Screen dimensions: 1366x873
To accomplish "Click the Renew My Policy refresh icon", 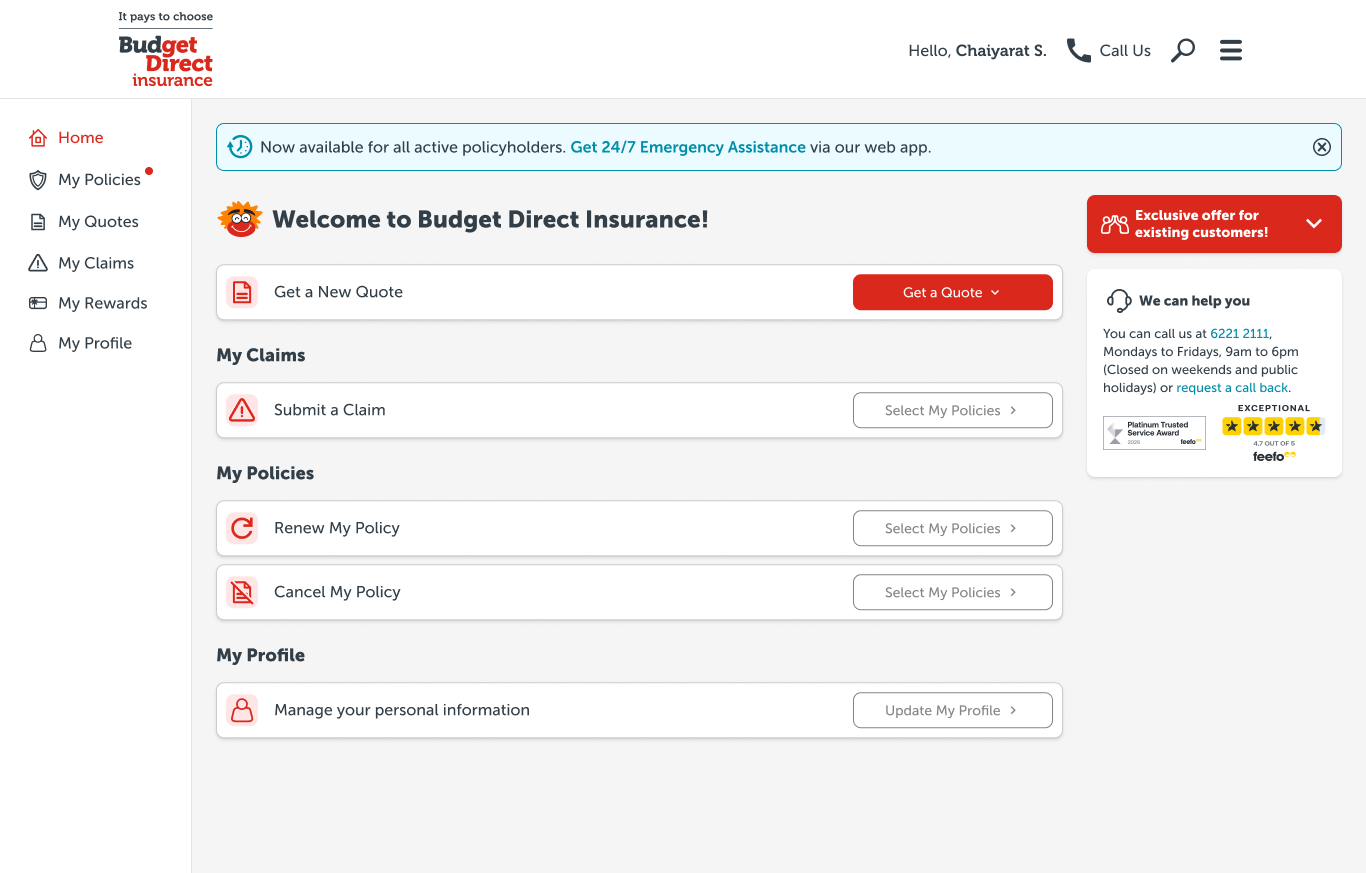I will [x=242, y=528].
